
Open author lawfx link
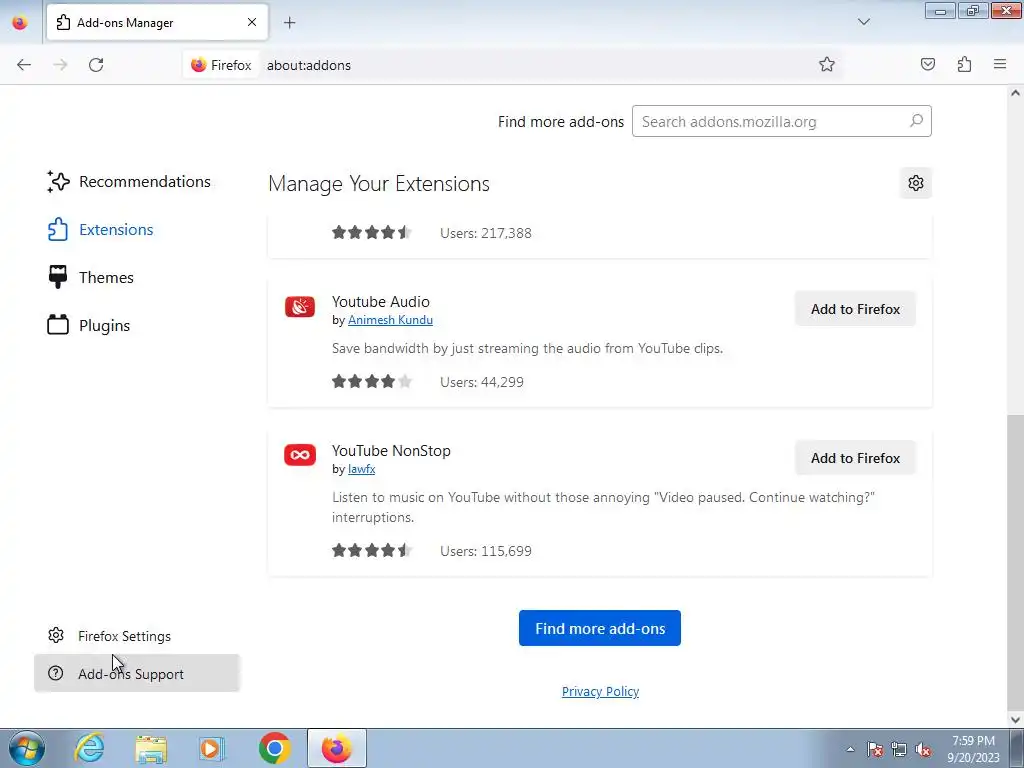[x=362, y=469]
